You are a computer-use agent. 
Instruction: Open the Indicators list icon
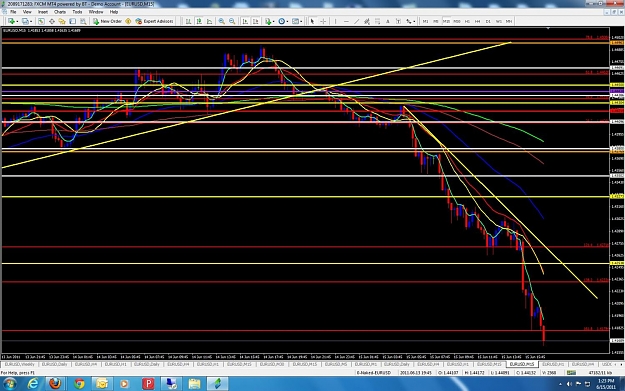coord(268,21)
